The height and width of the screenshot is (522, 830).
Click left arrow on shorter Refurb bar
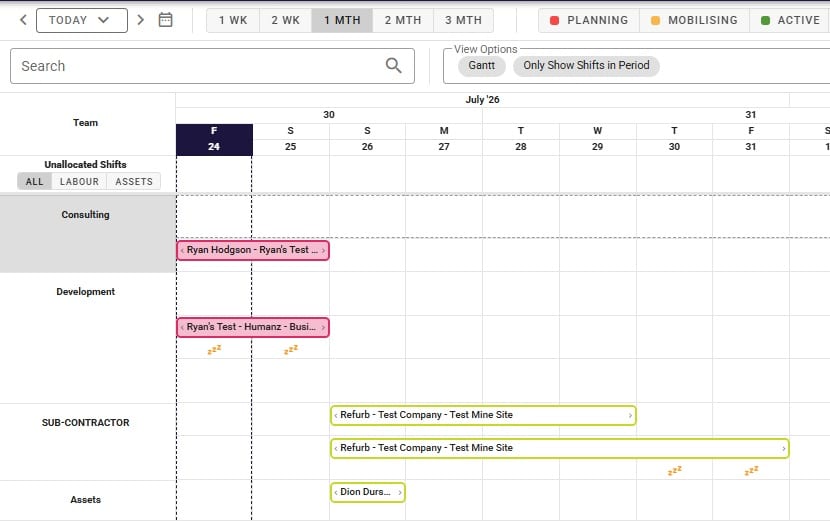coord(336,415)
